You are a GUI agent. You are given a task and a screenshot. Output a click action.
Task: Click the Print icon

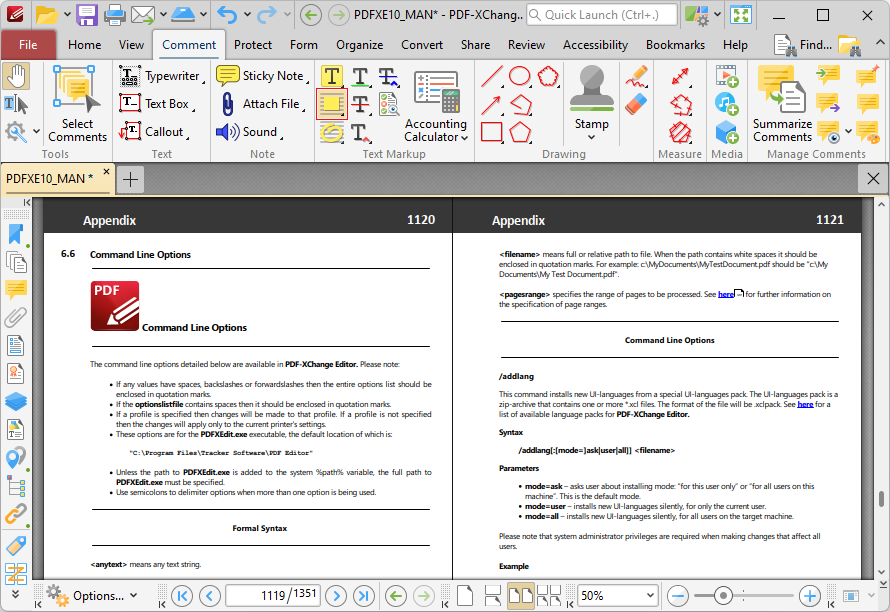click(114, 15)
